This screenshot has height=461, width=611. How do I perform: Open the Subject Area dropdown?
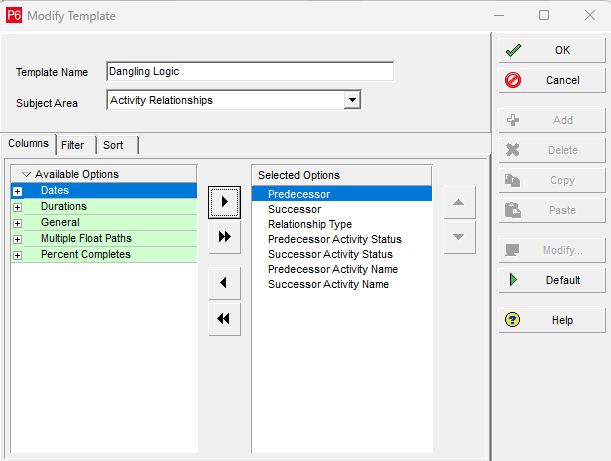click(x=351, y=100)
